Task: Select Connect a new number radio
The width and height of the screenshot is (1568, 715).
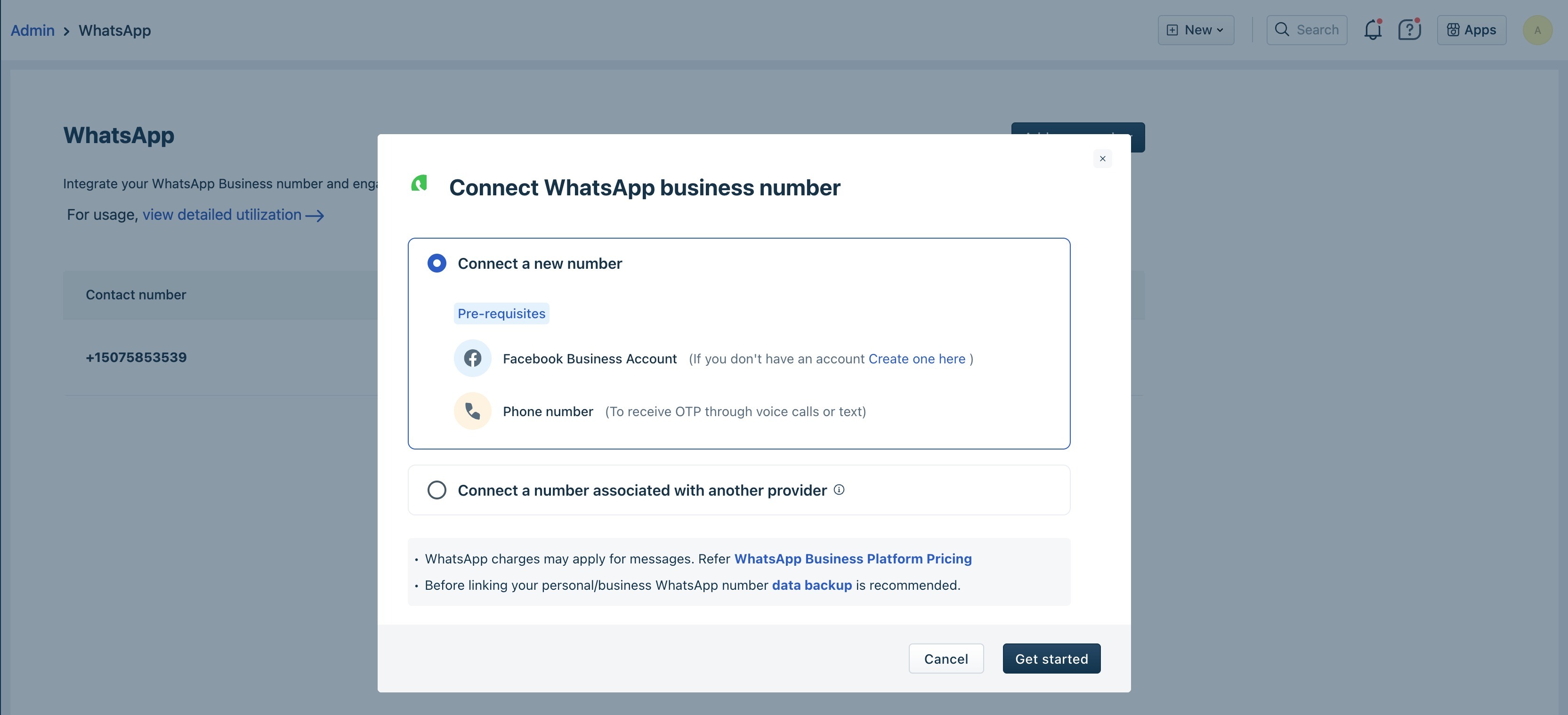Action: pyautogui.click(x=436, y=264)
